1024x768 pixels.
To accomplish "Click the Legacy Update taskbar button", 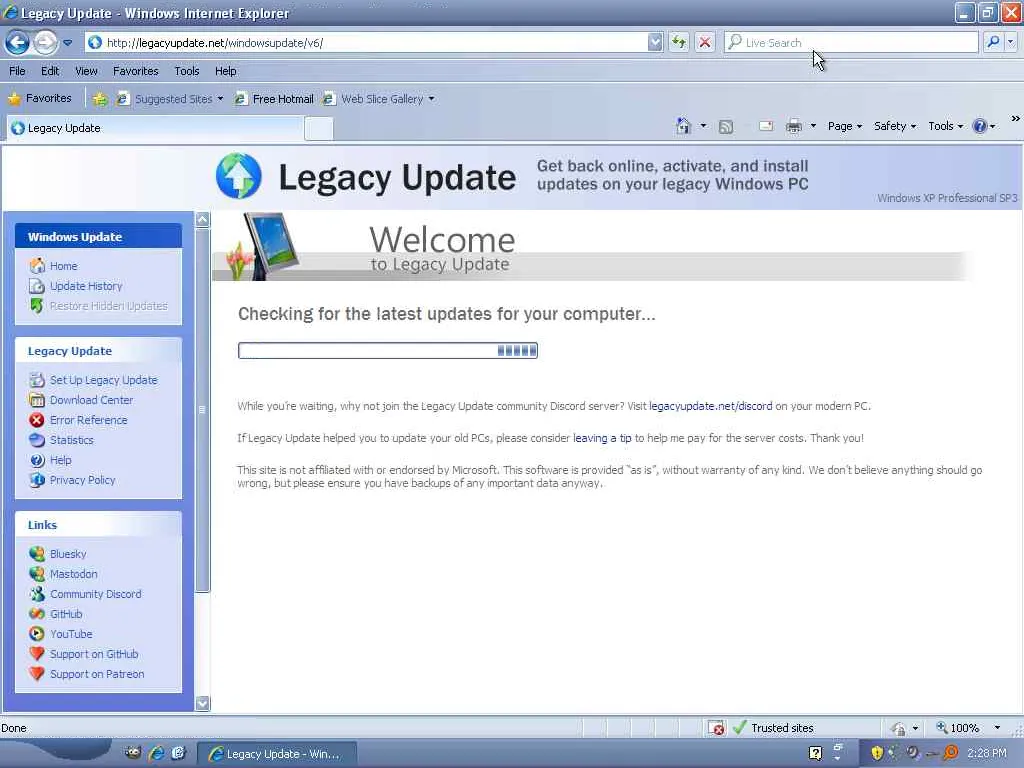I will pos(277,754).
